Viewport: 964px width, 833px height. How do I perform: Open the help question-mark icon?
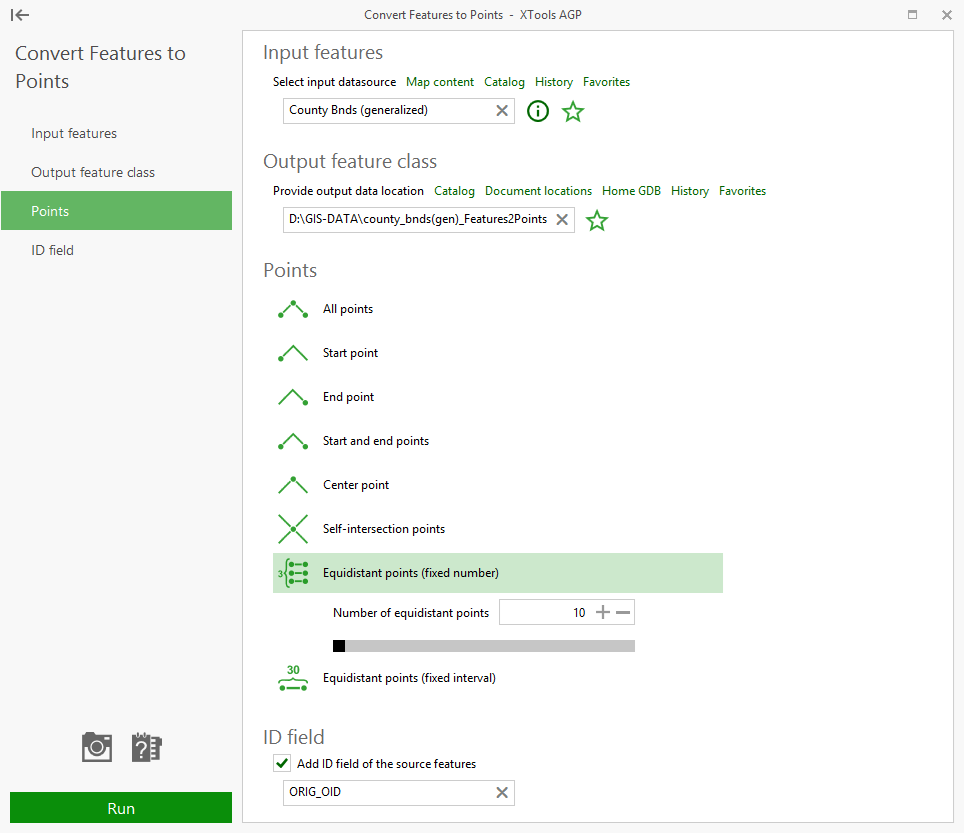tap(146, 747)
